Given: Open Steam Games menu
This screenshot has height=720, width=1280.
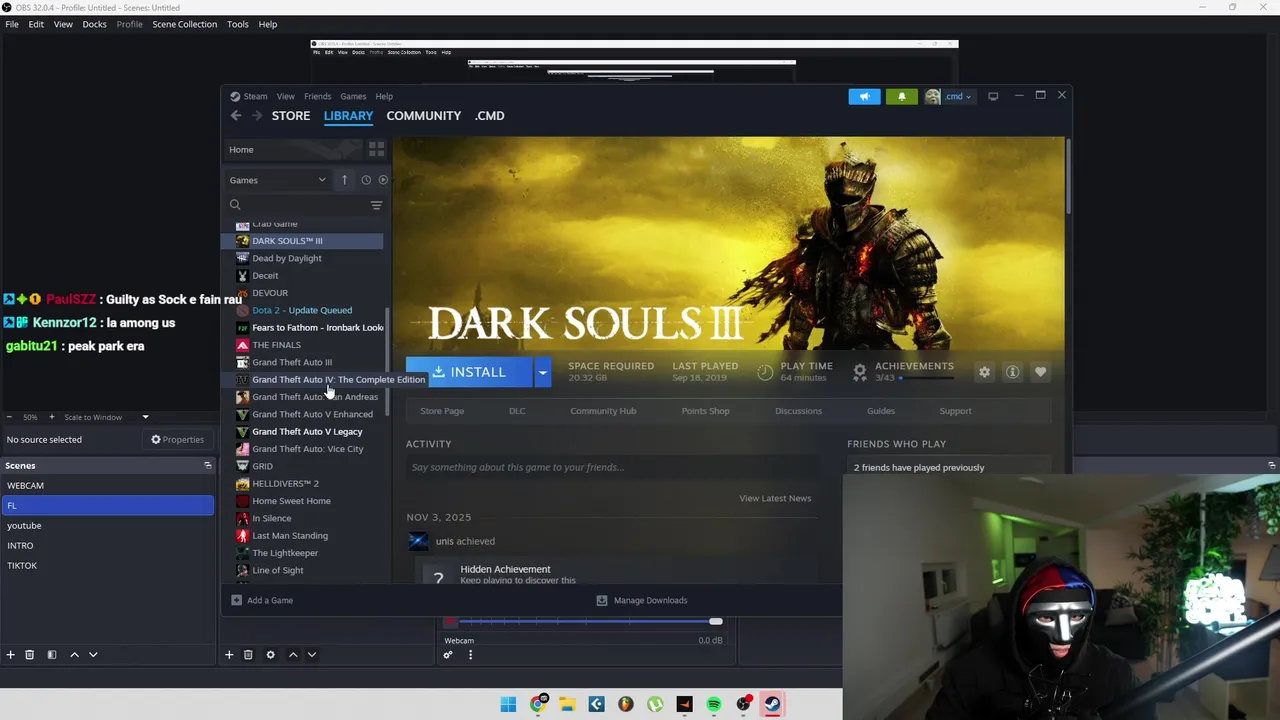Looking at the screenshot, I should coord(353,97).
